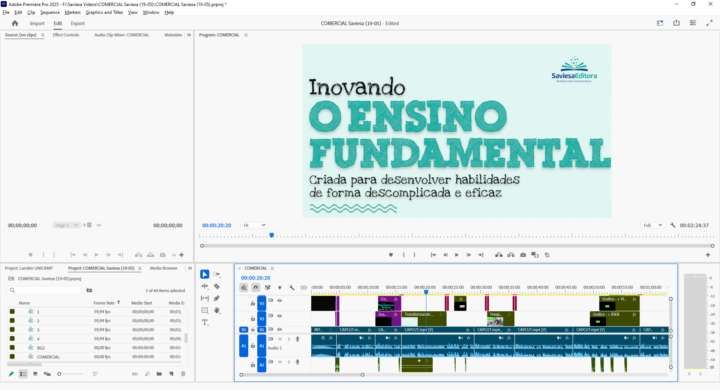The height and width of the screenshot is (390, 720).
Task: Select the Type tool
Action: pyautogui.click(x=205, y=322)
